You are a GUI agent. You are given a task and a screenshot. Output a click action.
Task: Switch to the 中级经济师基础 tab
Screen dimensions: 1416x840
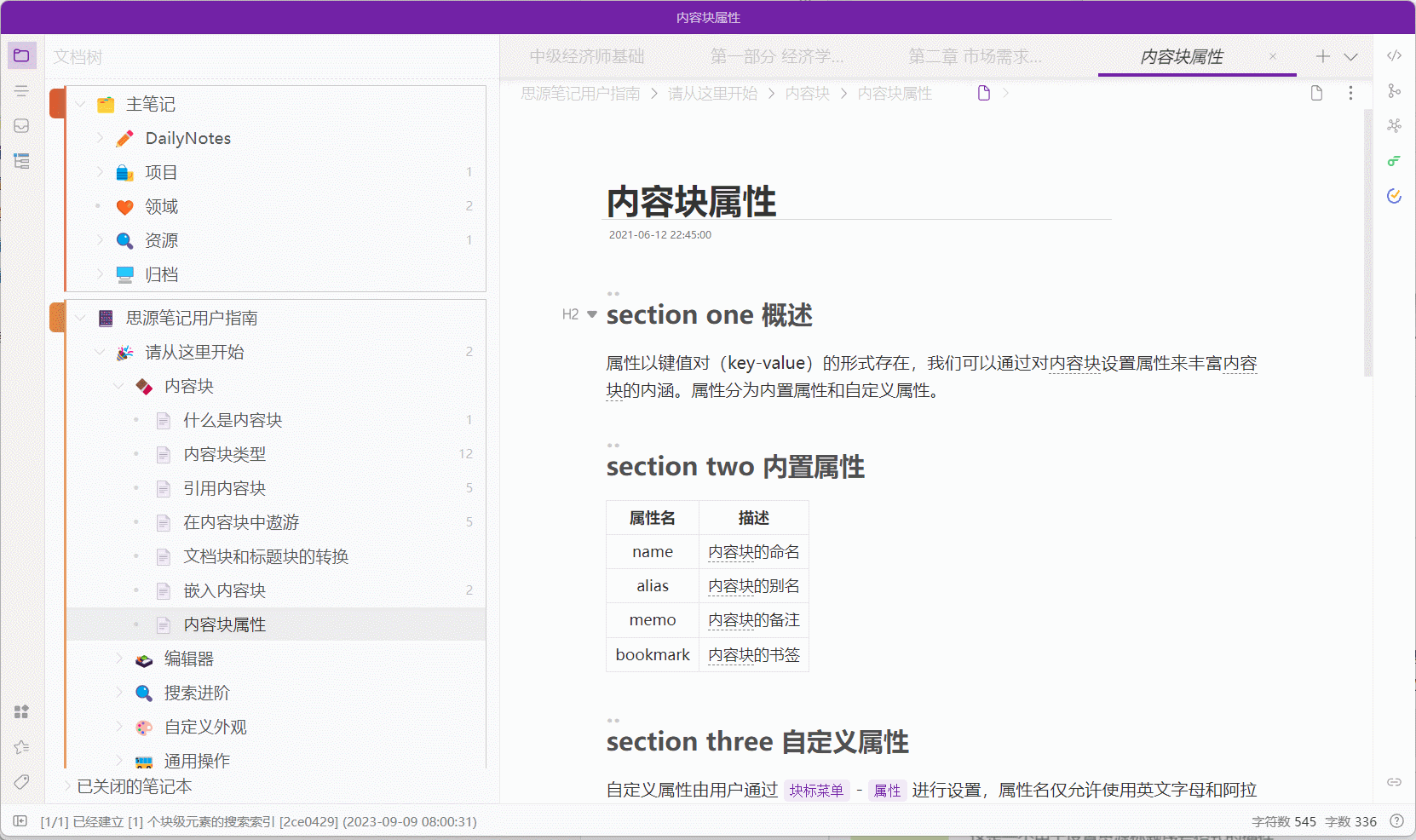(x=586, y=57)
